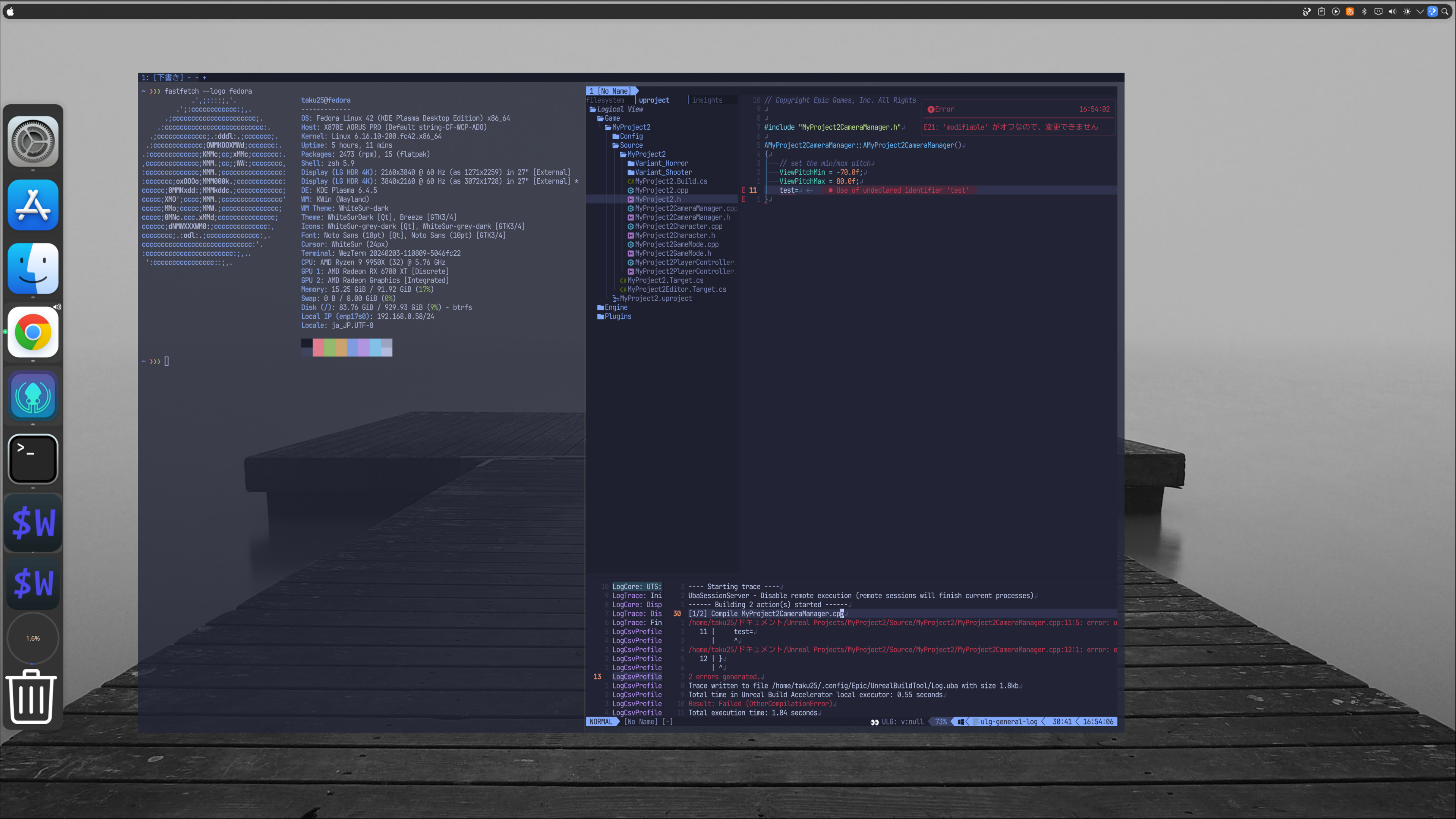Image resolution: width=1456 pixels, height=819 pixels.
Task: Switch to the uproject tab
Action: point(653,100)
